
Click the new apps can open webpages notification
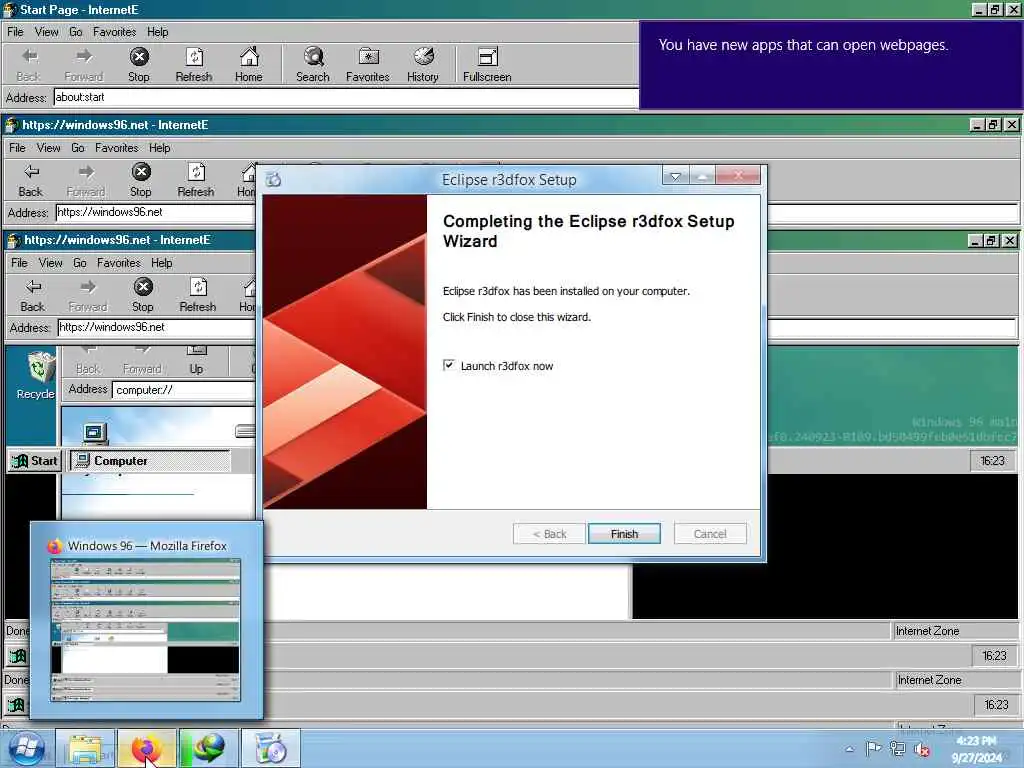831,65
